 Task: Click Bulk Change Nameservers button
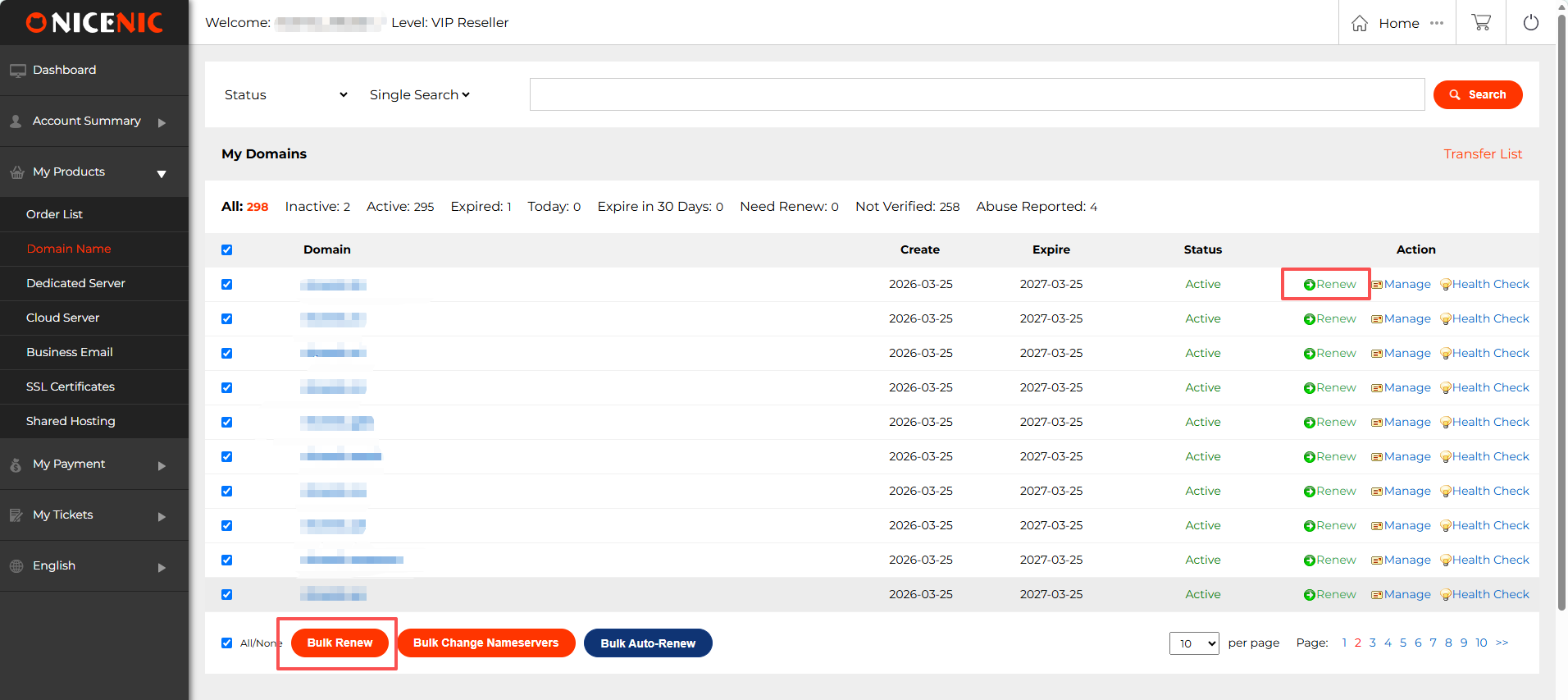pyautogui.click(x=485, y=643)
